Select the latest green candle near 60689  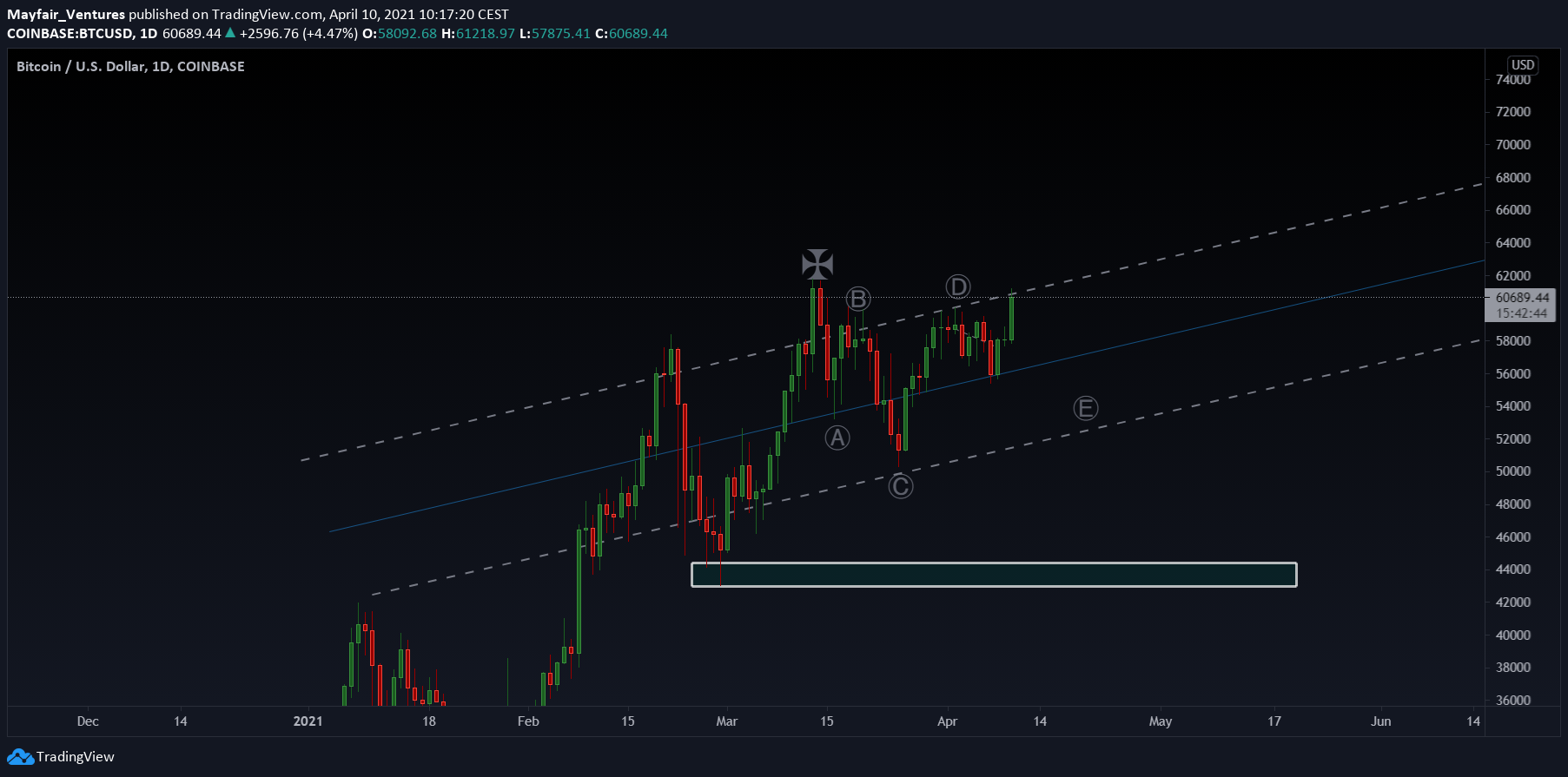(x=1012, y=317)
